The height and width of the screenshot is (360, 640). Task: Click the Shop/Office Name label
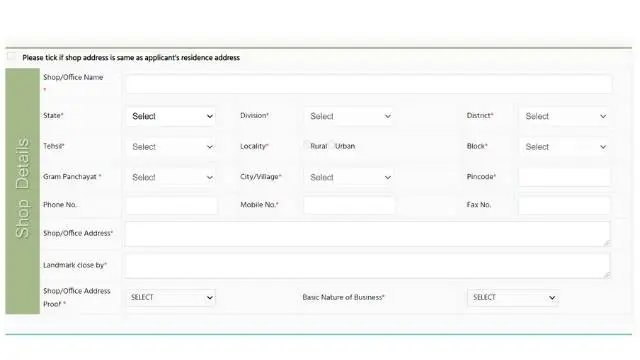coord(73,77)
